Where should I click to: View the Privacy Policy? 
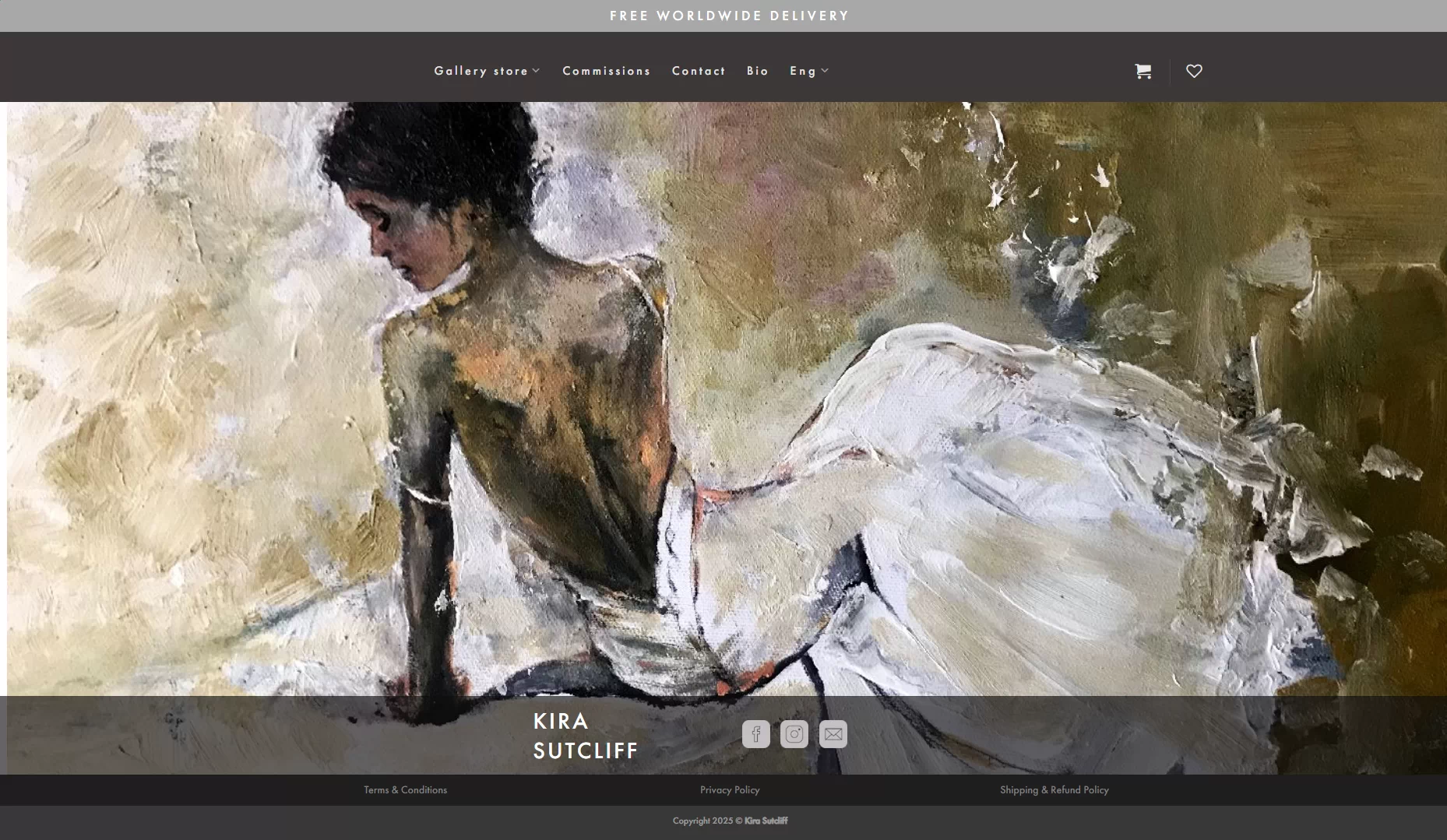point(730,790)
